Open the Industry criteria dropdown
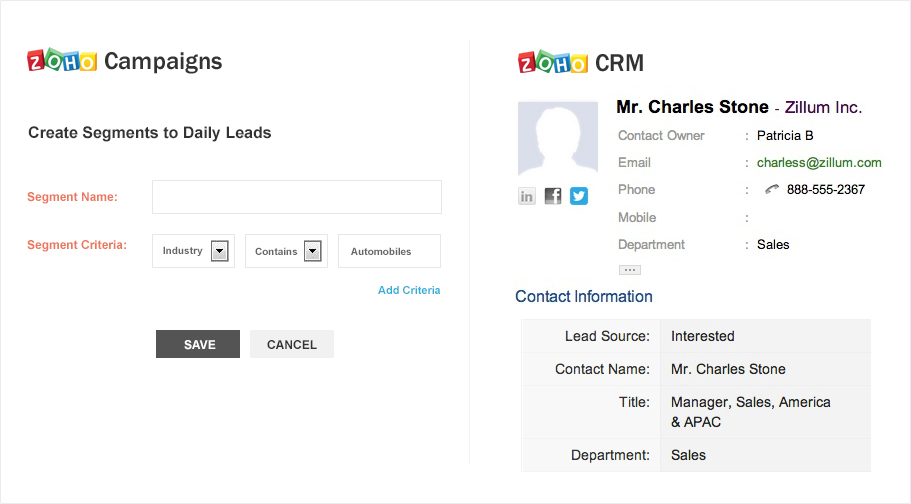911x504 pixels. click(x=220, y=251)
